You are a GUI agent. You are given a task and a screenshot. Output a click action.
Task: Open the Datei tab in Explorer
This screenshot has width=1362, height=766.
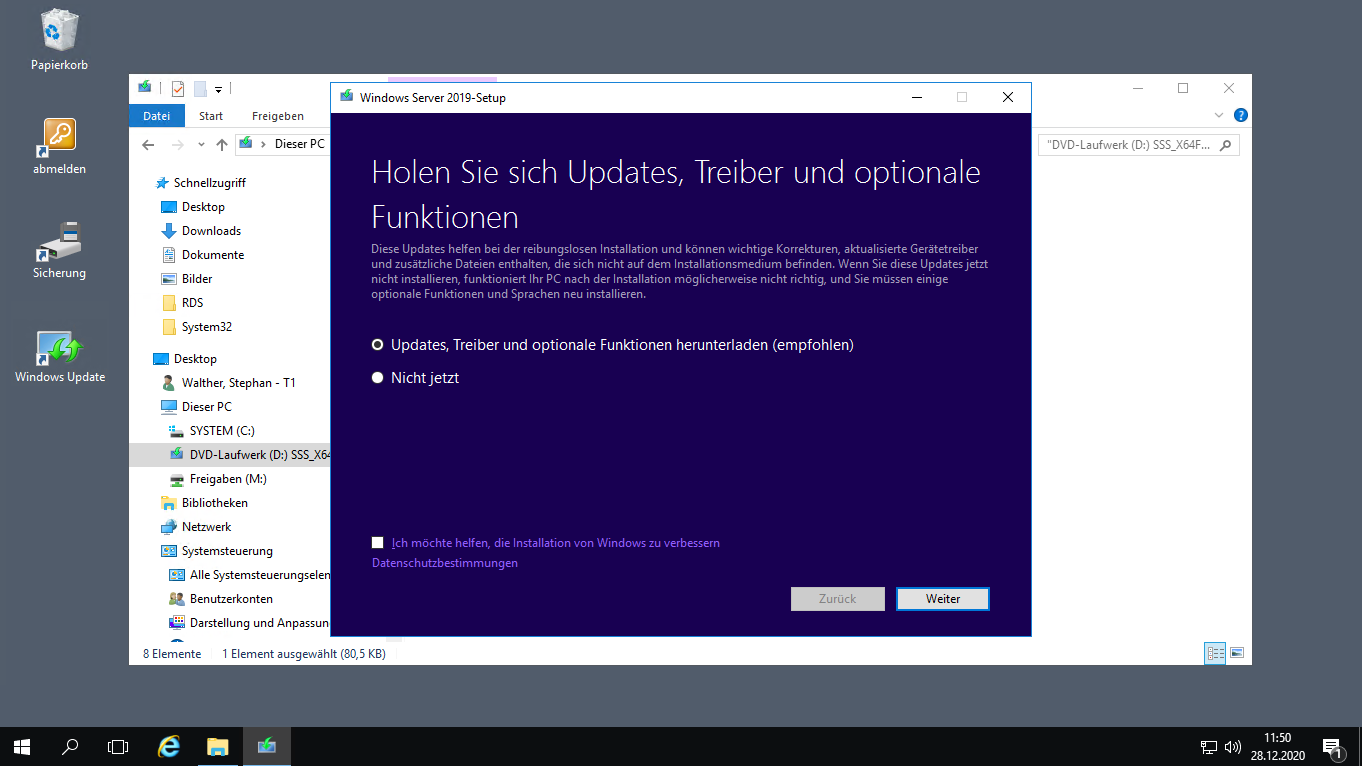(x=157, y=116)
